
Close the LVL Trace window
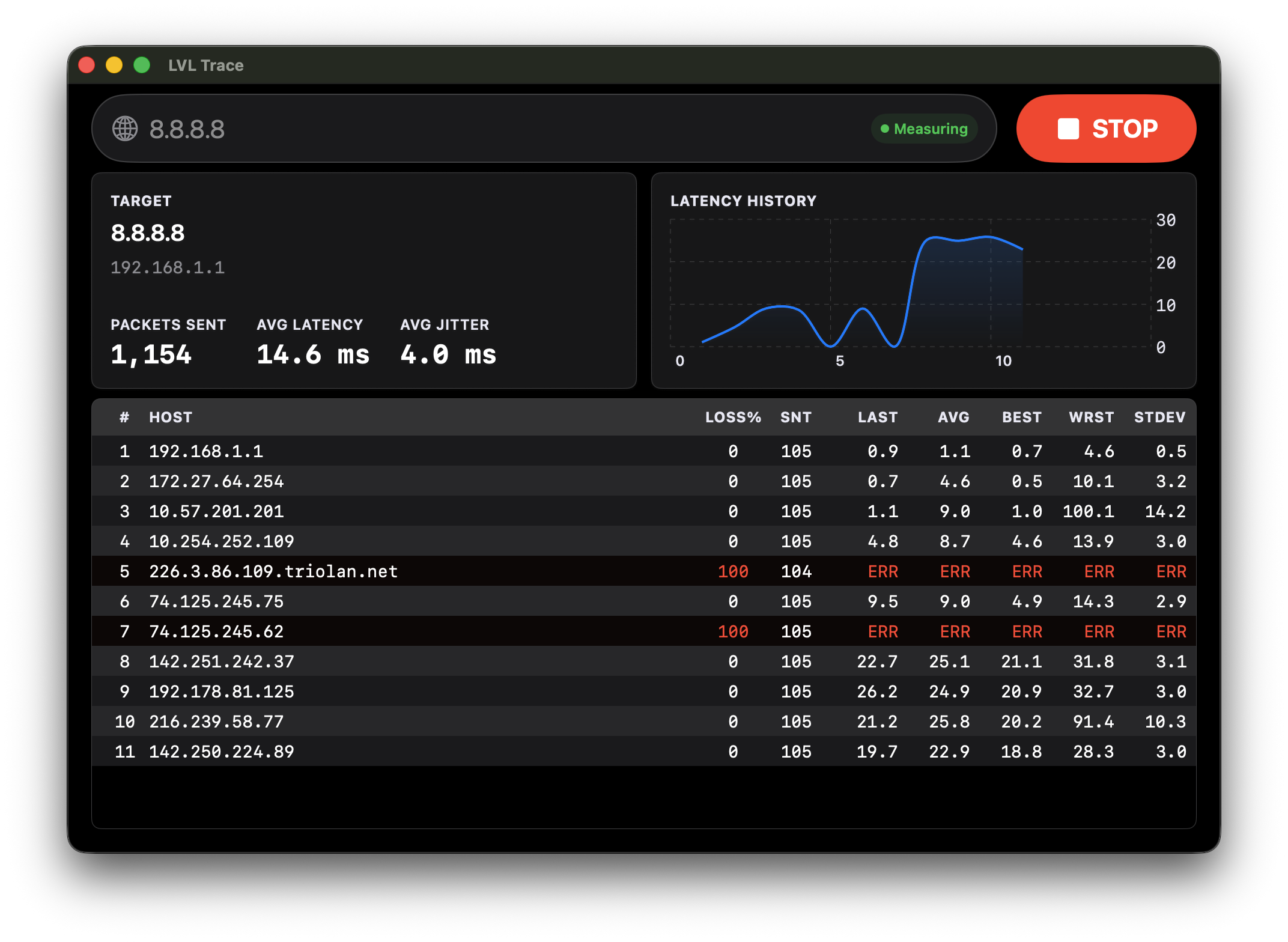coord(87,65)
